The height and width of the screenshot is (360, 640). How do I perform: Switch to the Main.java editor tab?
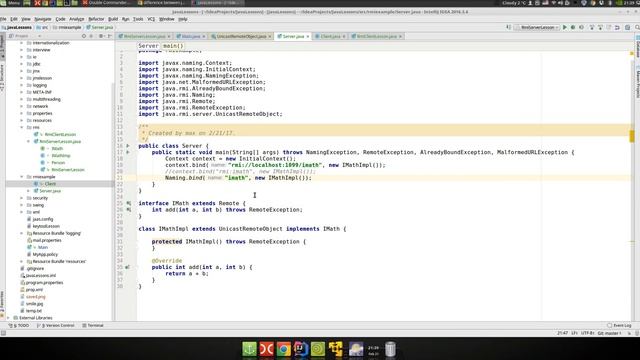[191, 36]
